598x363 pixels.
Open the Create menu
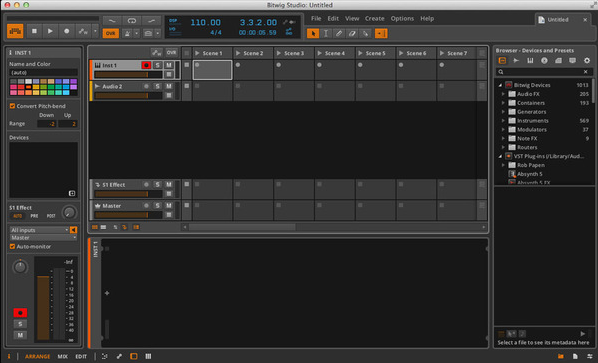[375, 18]
